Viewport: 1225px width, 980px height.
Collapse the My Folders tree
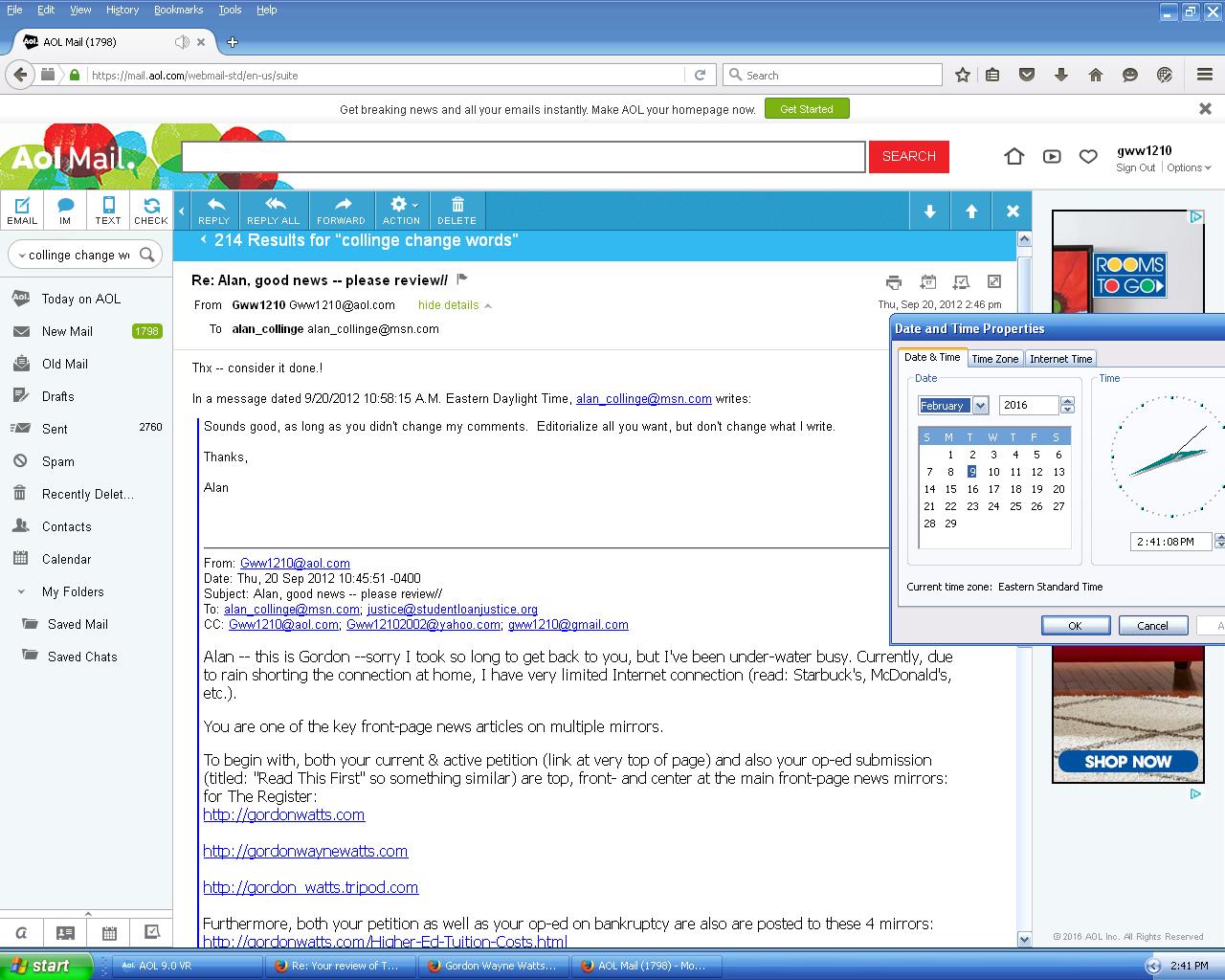point(21,592)
